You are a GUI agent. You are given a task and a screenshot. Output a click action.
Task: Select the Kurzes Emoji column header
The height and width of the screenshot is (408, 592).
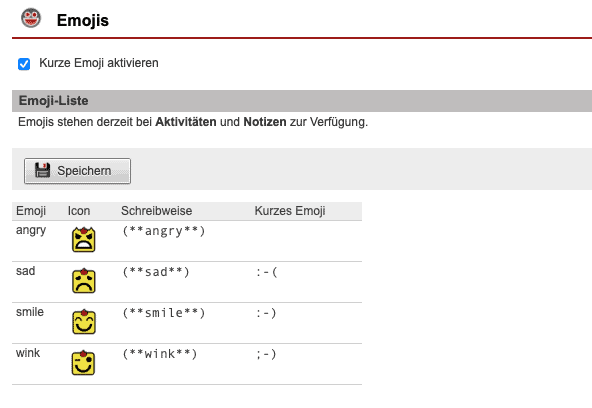coord(290,211)
